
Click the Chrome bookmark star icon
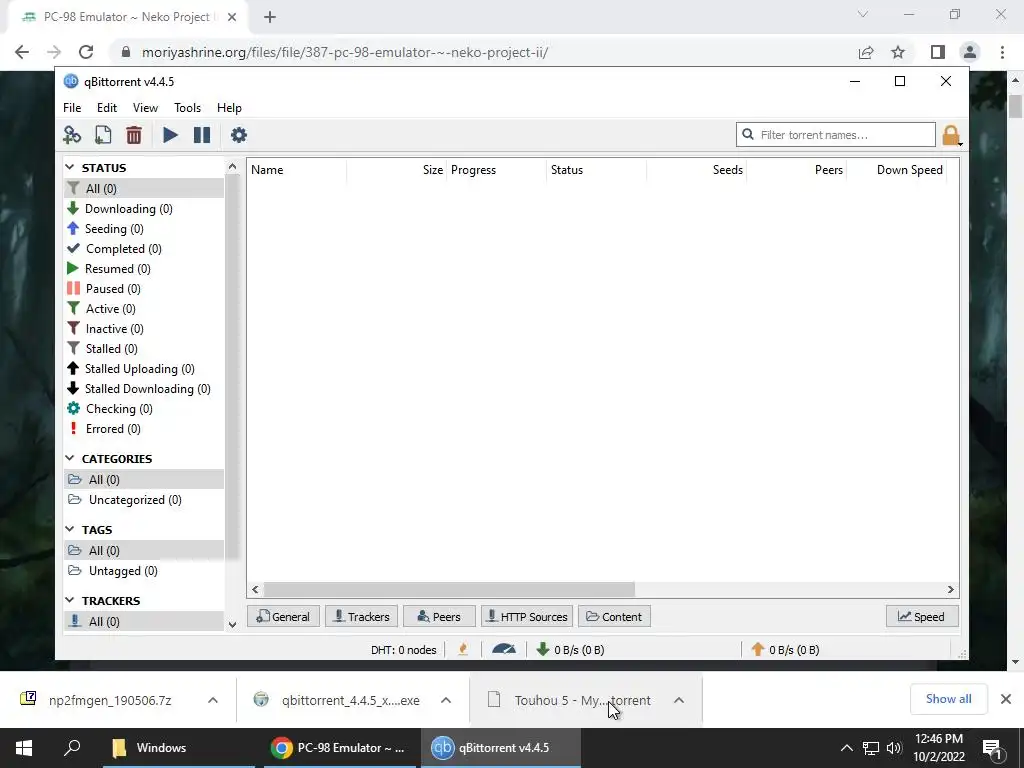click(898, 52)
